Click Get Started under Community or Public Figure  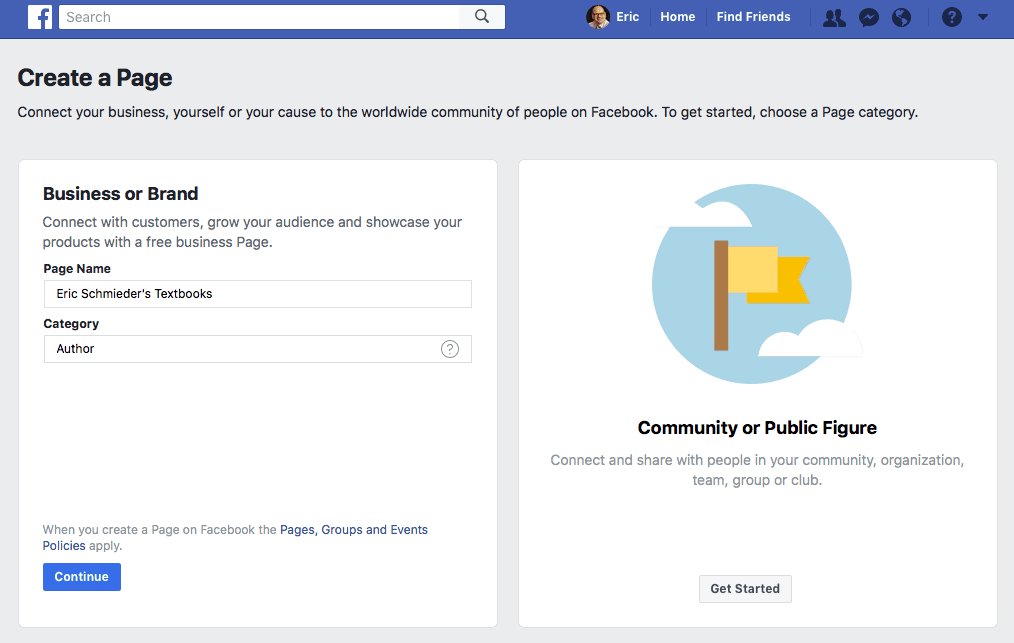[744, 588]
